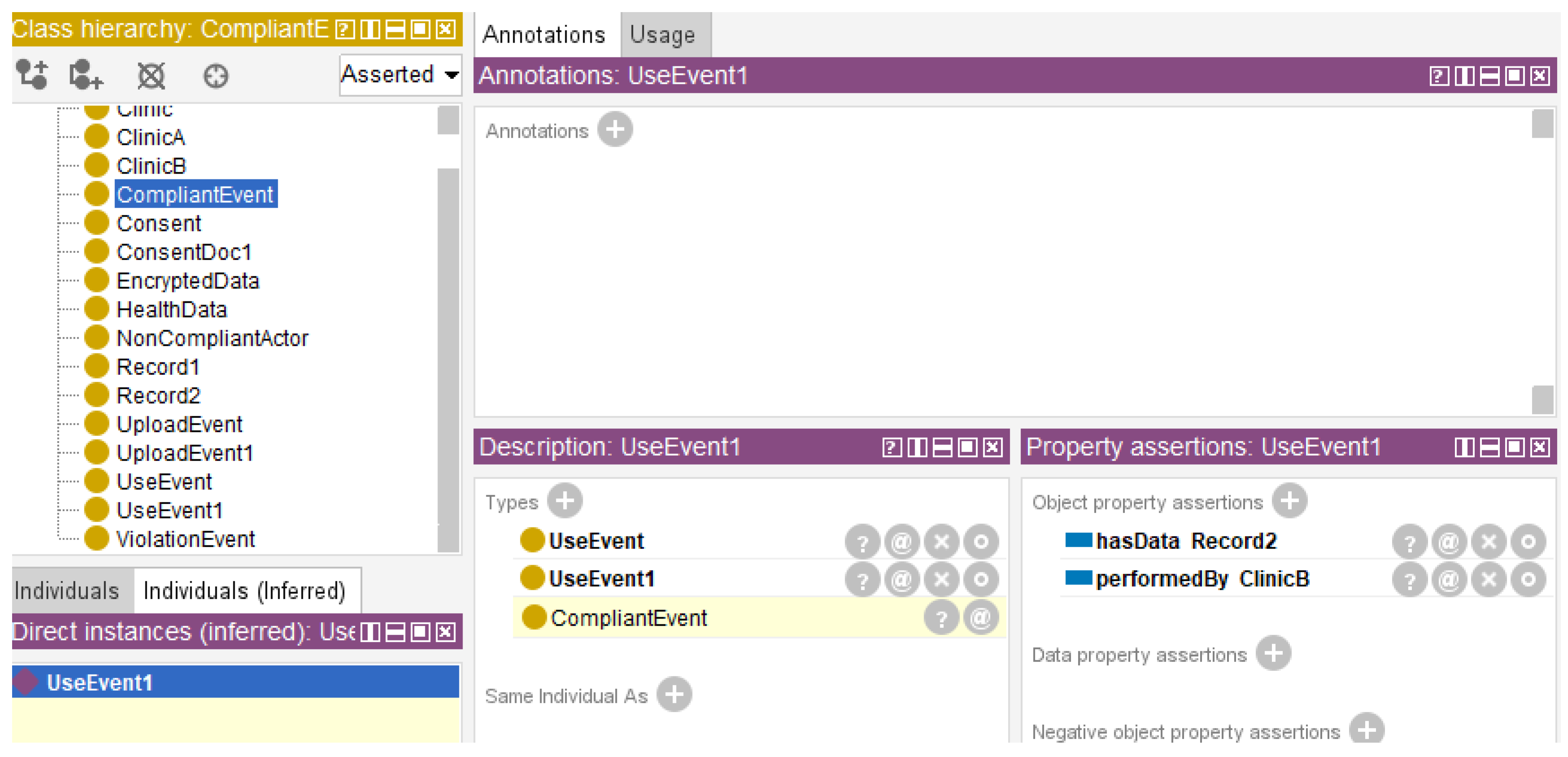Add a data property assertion
Viewport: 1568px width, 757px height.
click(x=1273, y=653)
